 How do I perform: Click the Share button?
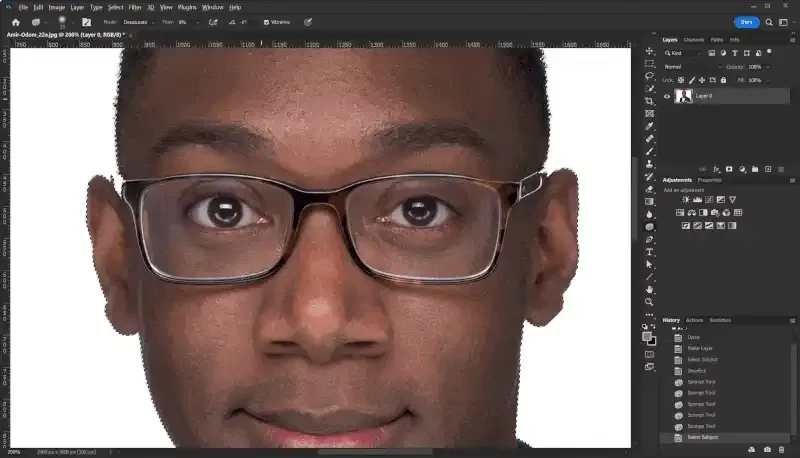[746, 22]
